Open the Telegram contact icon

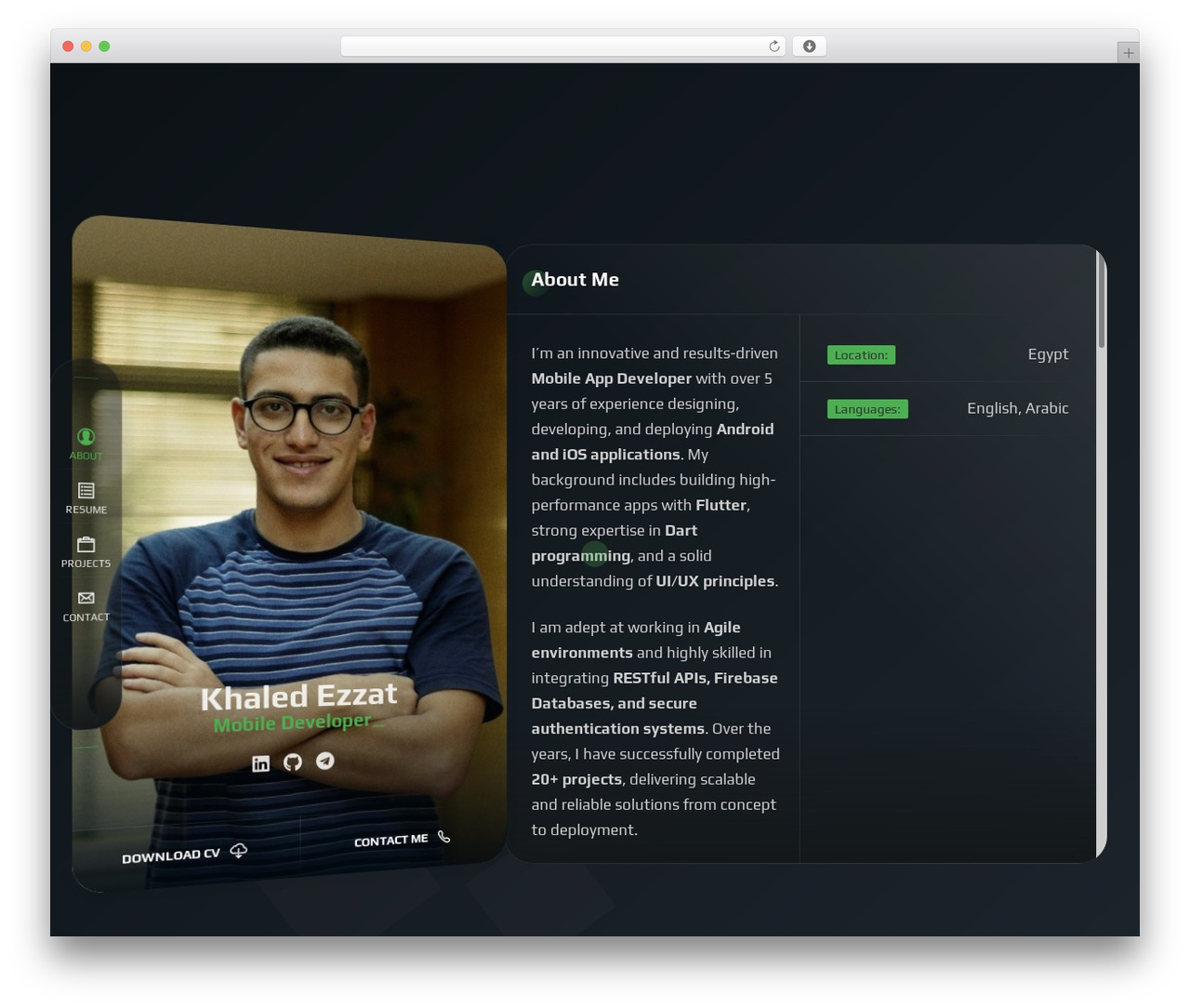click(x=325, y=761)
